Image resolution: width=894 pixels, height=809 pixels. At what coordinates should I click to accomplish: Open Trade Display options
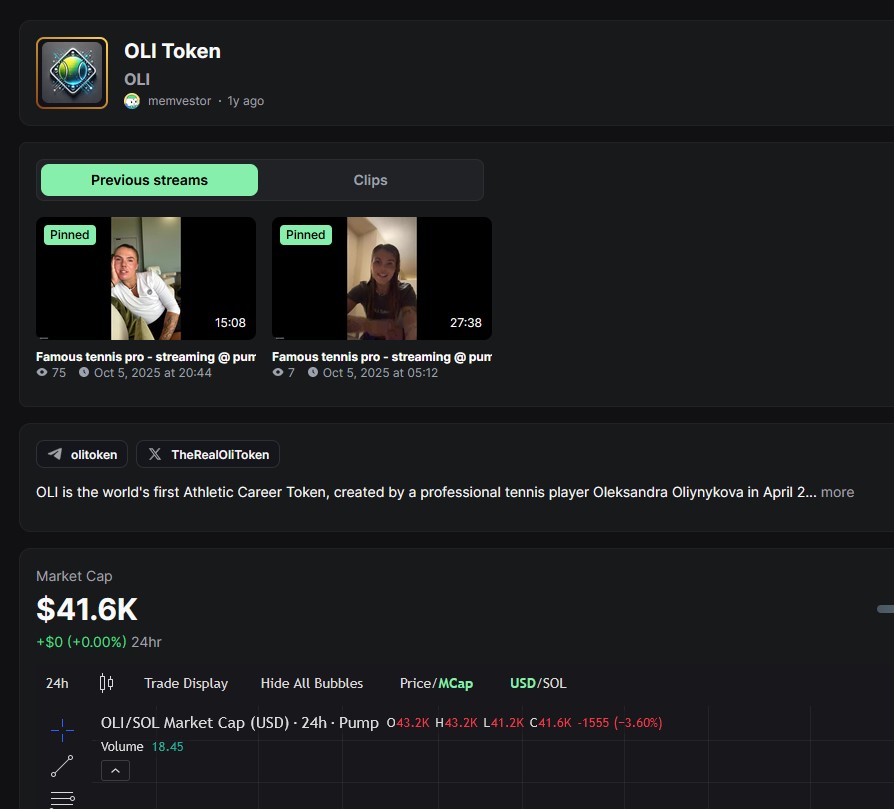[186, 683]
